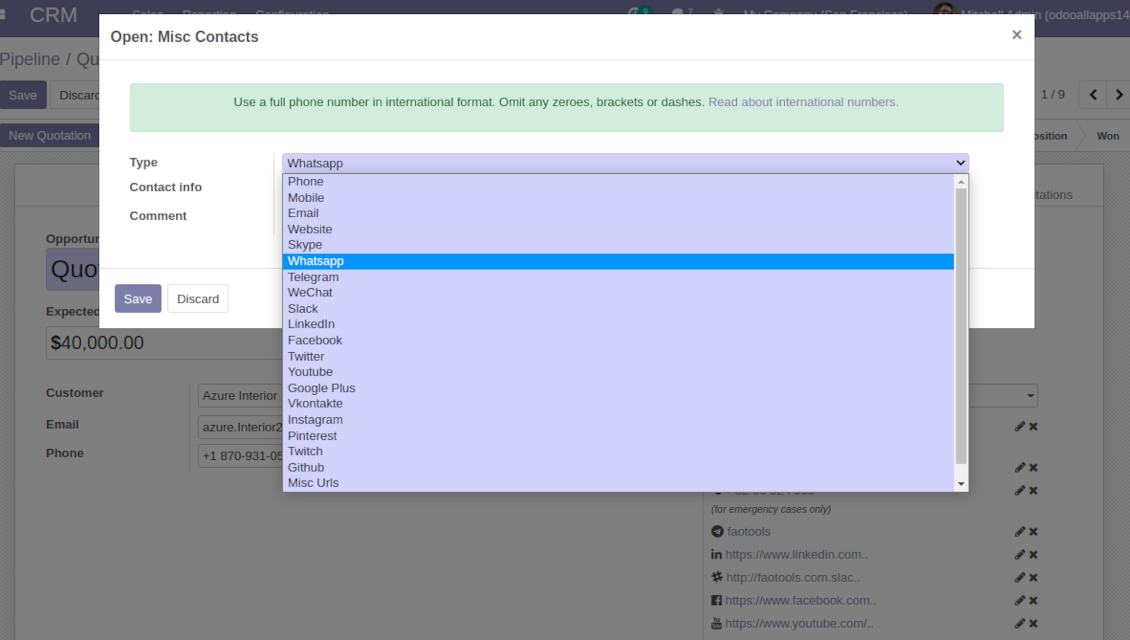Pick Instagram in the Type dropdown list
The image size is (1130, 640).
click(x=618, y=419)
